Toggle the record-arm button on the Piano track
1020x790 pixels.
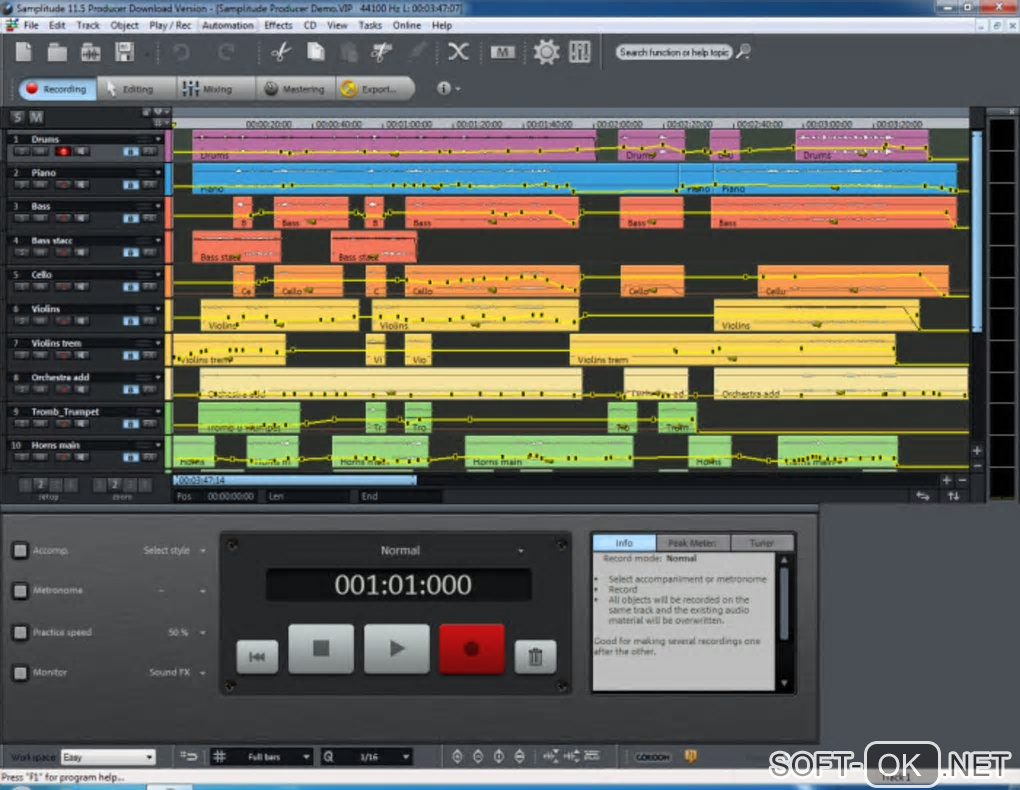tap(63, 185)
